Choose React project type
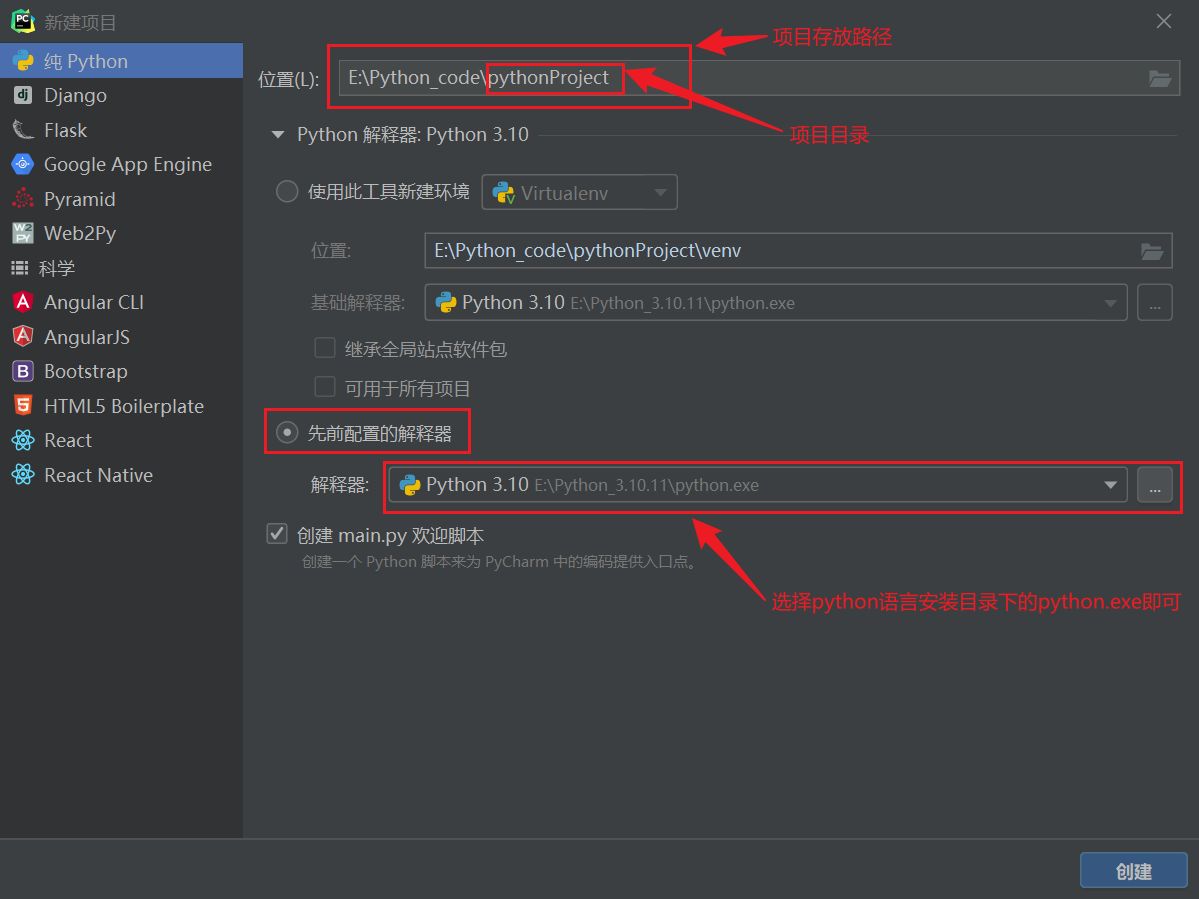The width and height of the screenshot is (1199, 899). point(122,440)
